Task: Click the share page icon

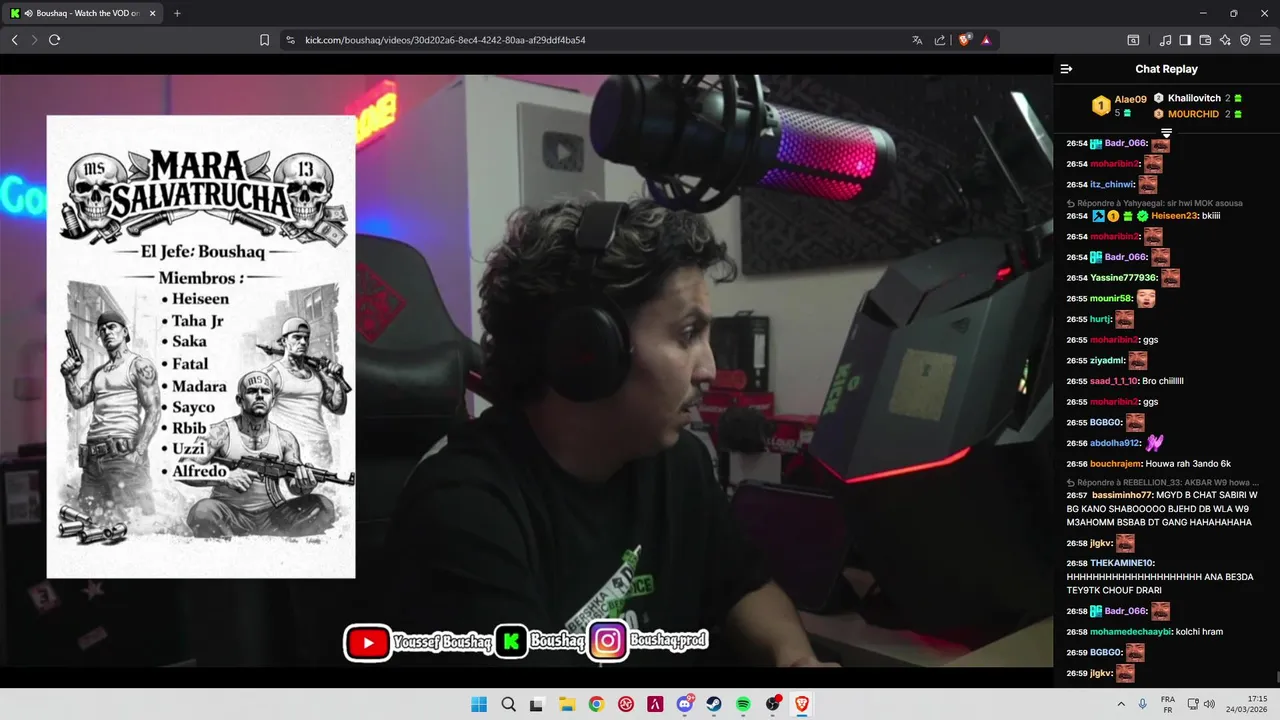Action: coord(940,40)
